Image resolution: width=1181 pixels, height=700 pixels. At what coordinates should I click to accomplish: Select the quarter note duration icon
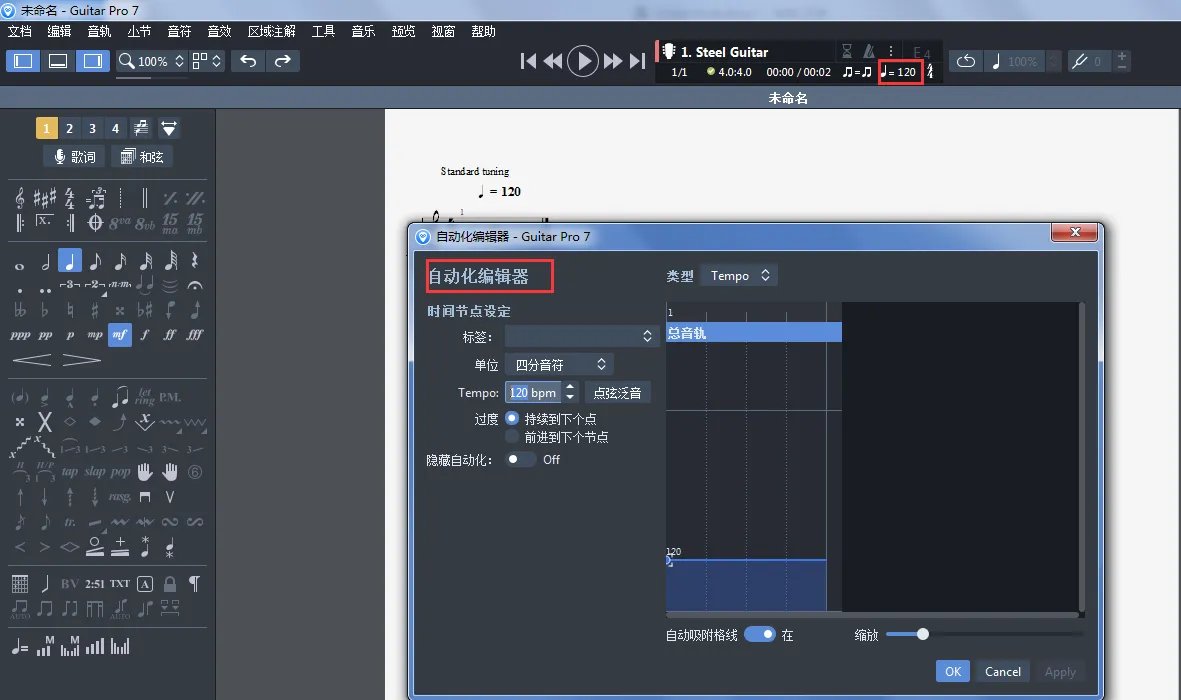click(69, 260)
